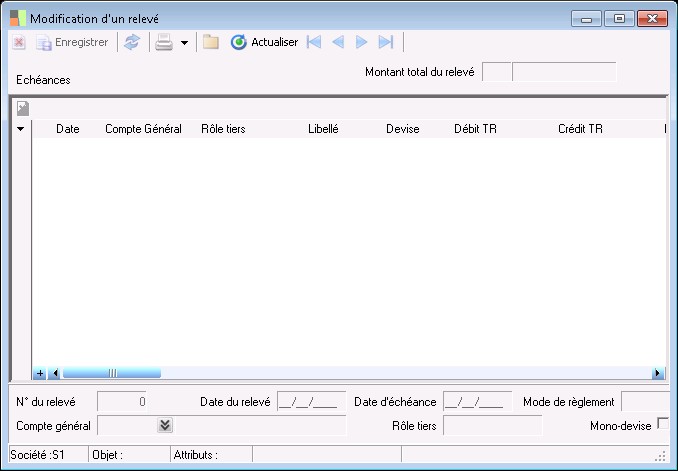This screenshot has width=678, height=471.
Task: Close the Modification d'un relevé window
Action: [x=652, y=19]
